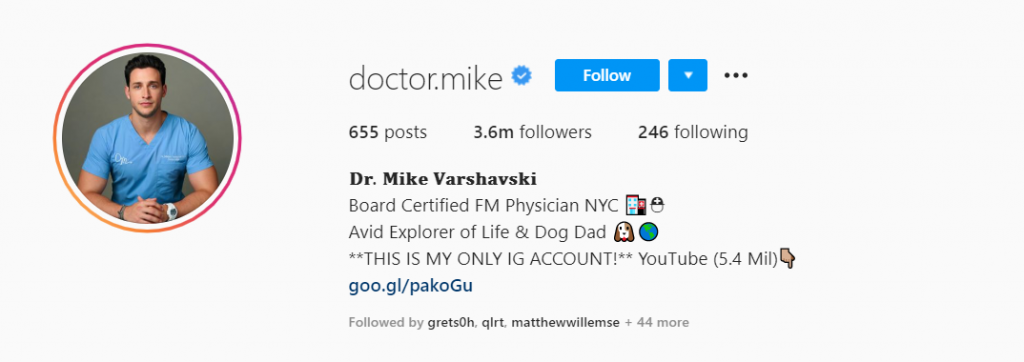Image resolution: width=1024 pixels, height=362 pixels.
Task: Open the goo.gl/pakoGu link
Action: (x=411, y=286)
